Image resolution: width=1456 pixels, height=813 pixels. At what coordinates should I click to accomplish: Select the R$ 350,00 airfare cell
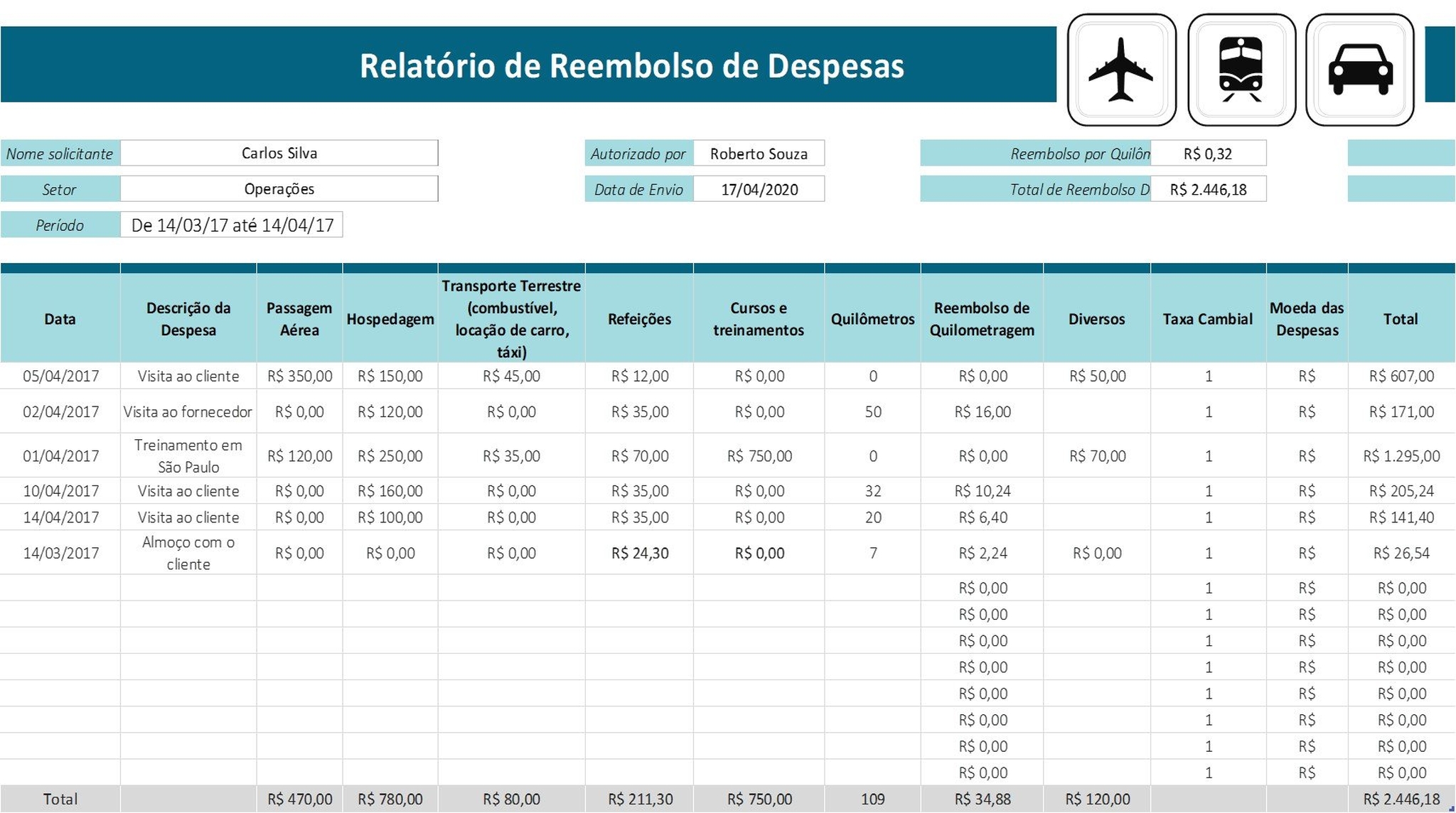(x=299, y=376)
